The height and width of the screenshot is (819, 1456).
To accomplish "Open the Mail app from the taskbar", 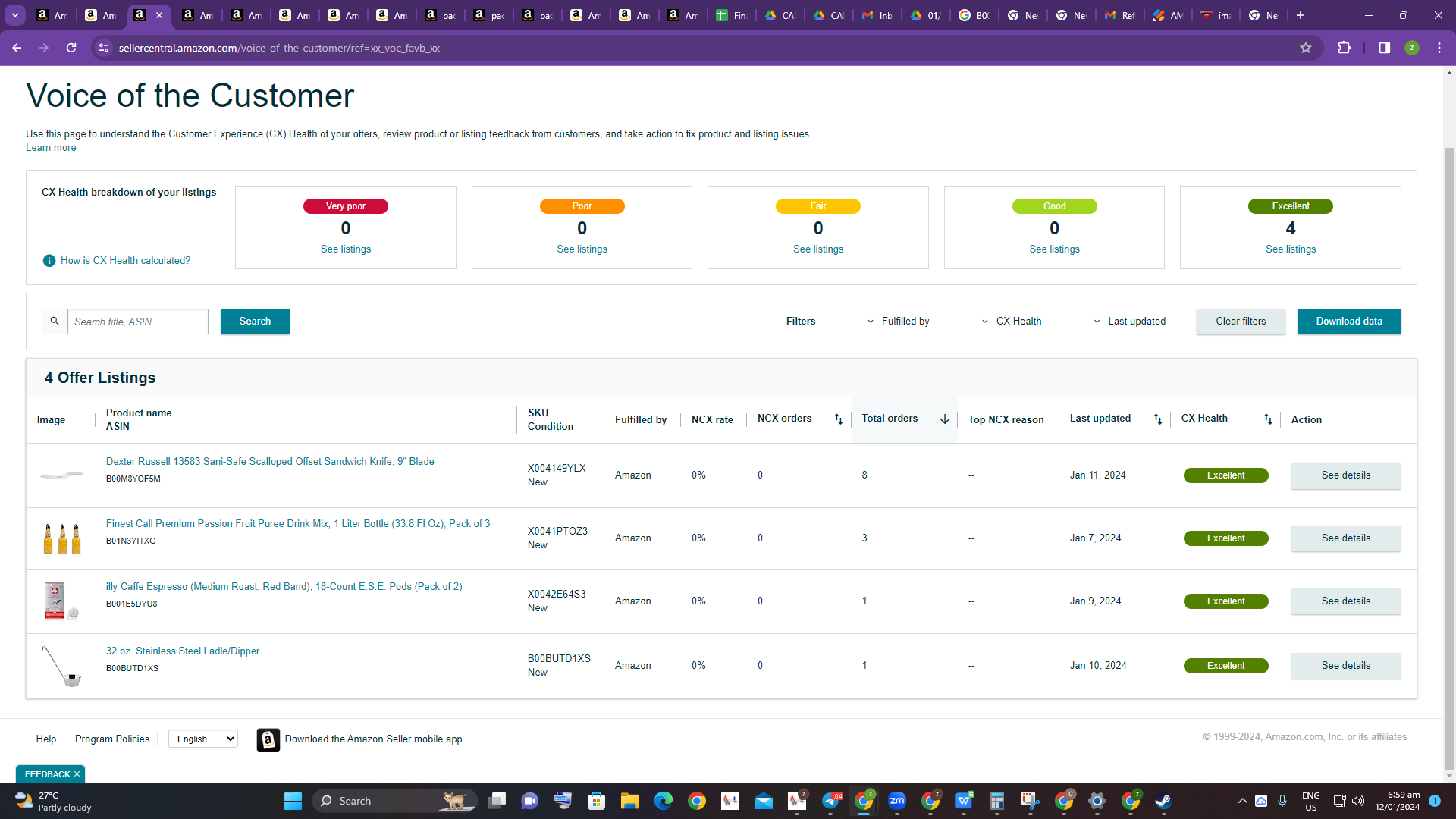I will (x=764, y=801).
